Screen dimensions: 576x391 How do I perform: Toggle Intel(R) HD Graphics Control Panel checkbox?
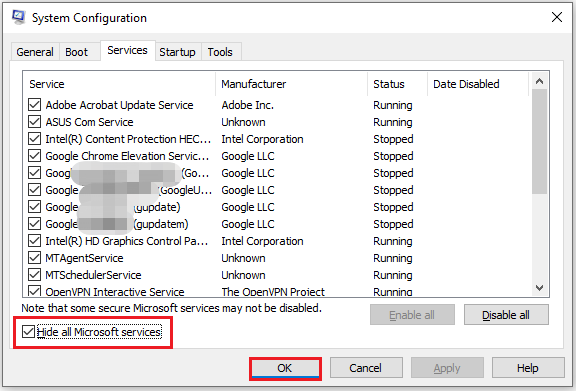point(35,241)
